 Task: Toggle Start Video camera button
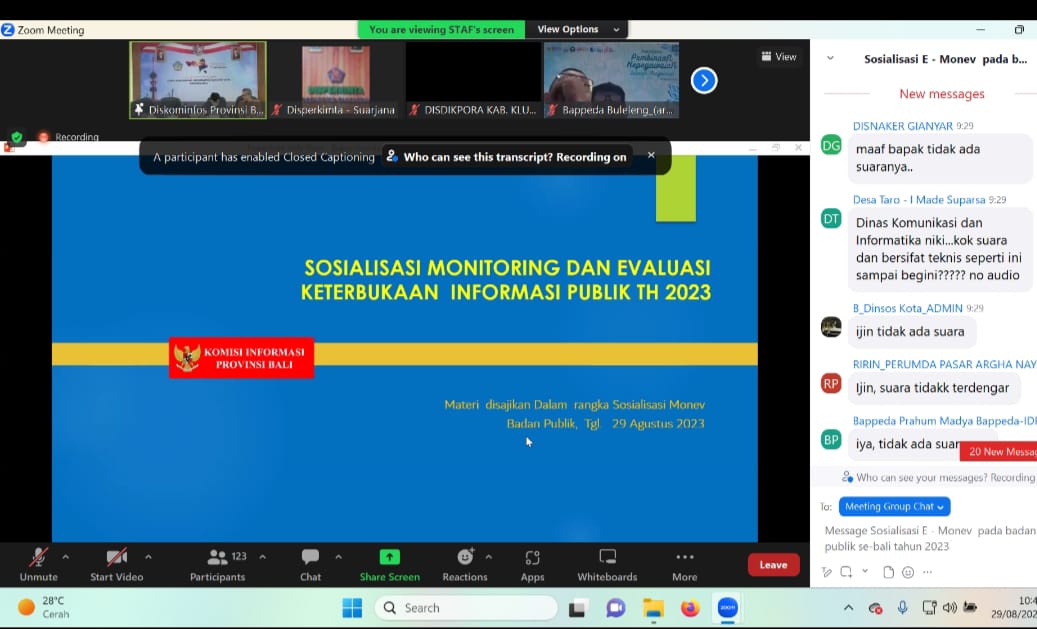click(116, 558)
